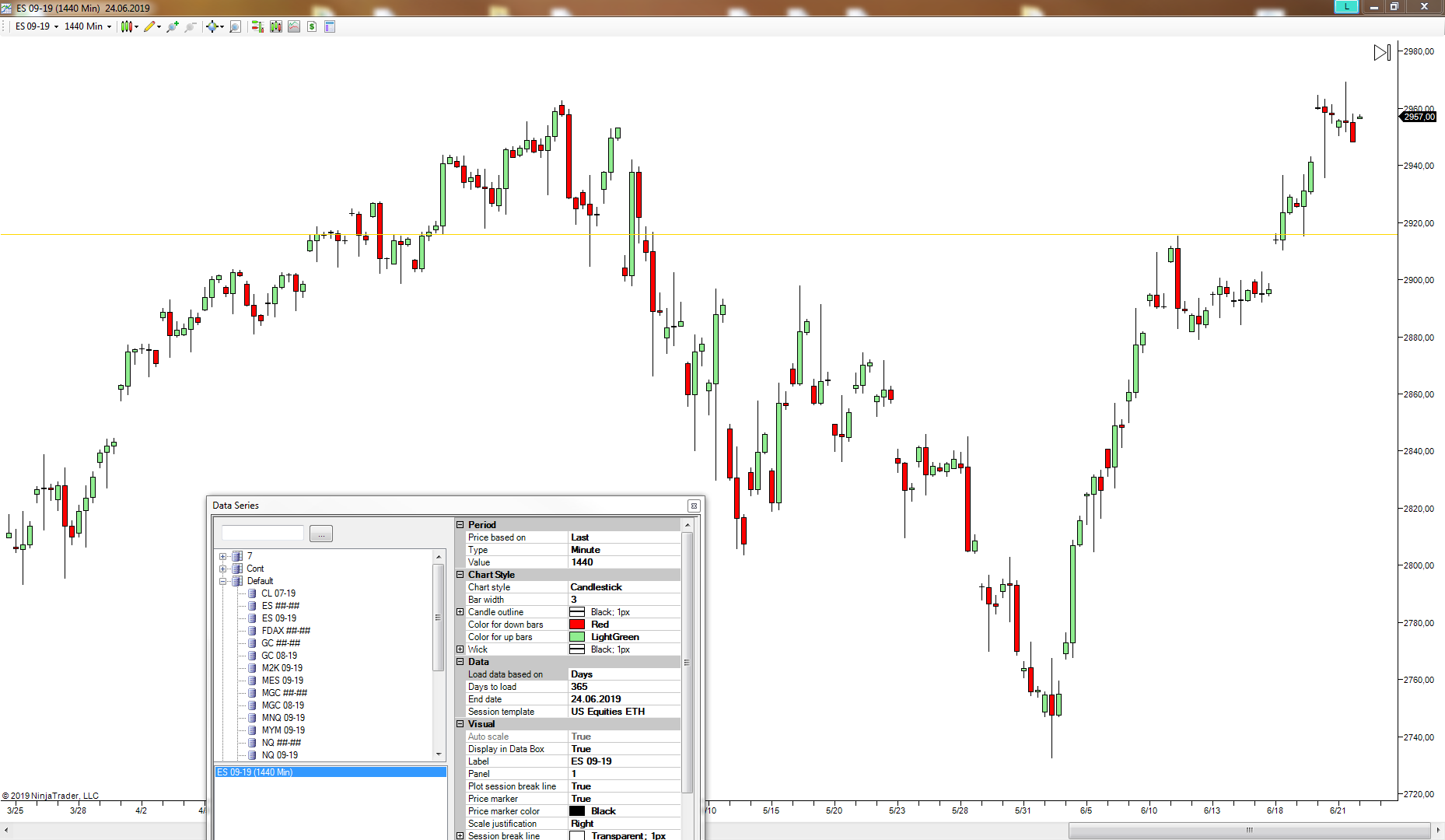1445x840 pixels.
Task: Click the US Equities ETH session template value
Action: [x=625, y=712]
